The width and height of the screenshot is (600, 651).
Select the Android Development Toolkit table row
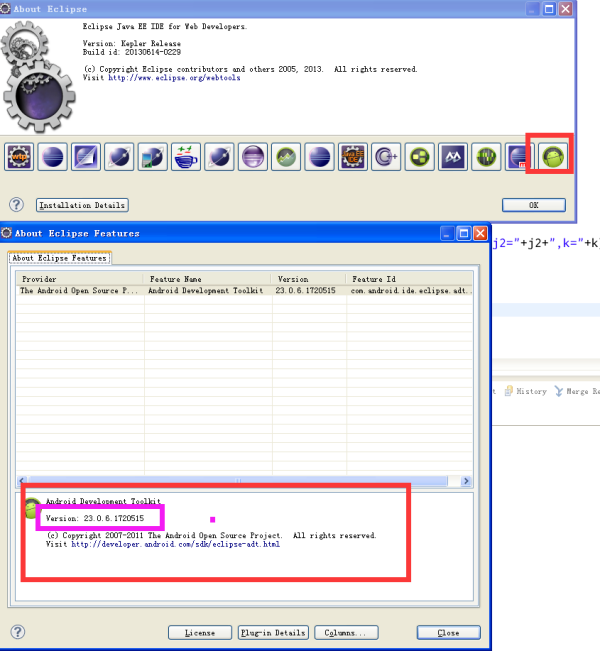point(245,291)
